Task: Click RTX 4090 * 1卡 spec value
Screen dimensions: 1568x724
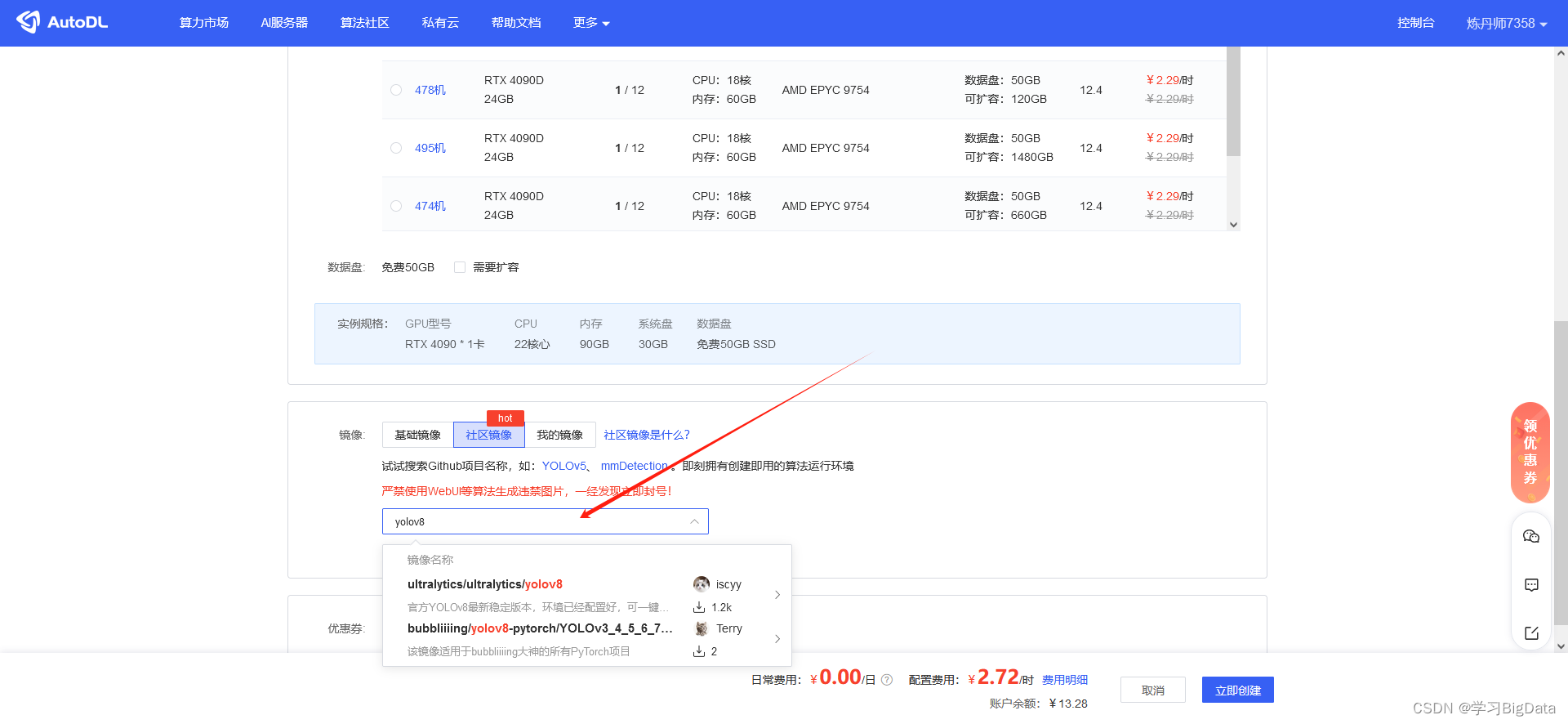Action: (x=444, y=344)
